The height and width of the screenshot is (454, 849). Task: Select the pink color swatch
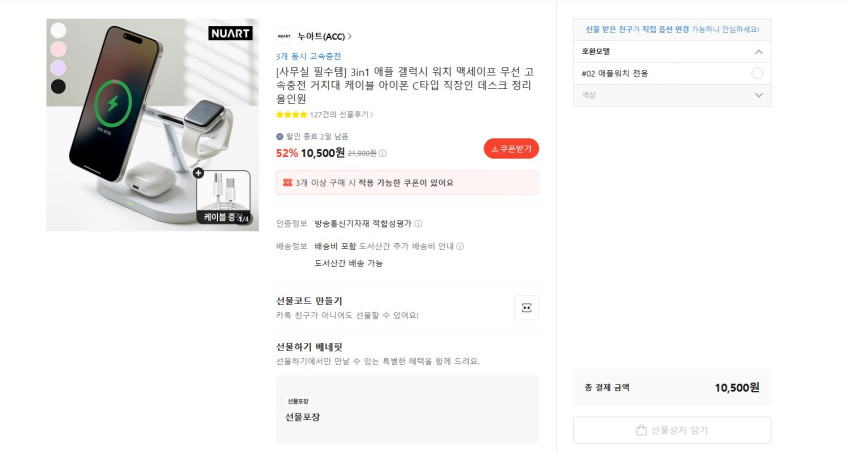(58, 48)
